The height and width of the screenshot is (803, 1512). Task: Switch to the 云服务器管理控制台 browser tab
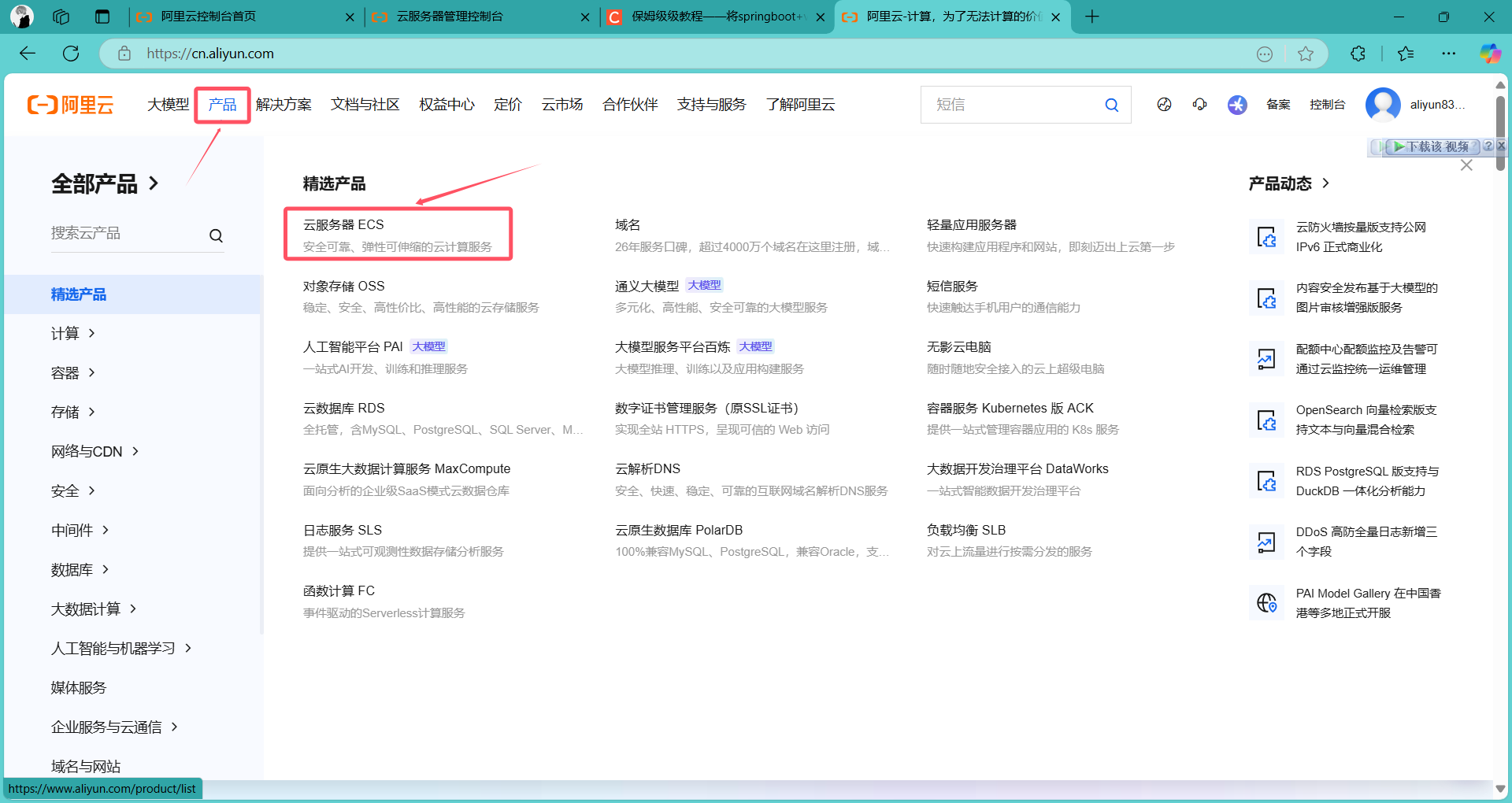click(480, 17)
